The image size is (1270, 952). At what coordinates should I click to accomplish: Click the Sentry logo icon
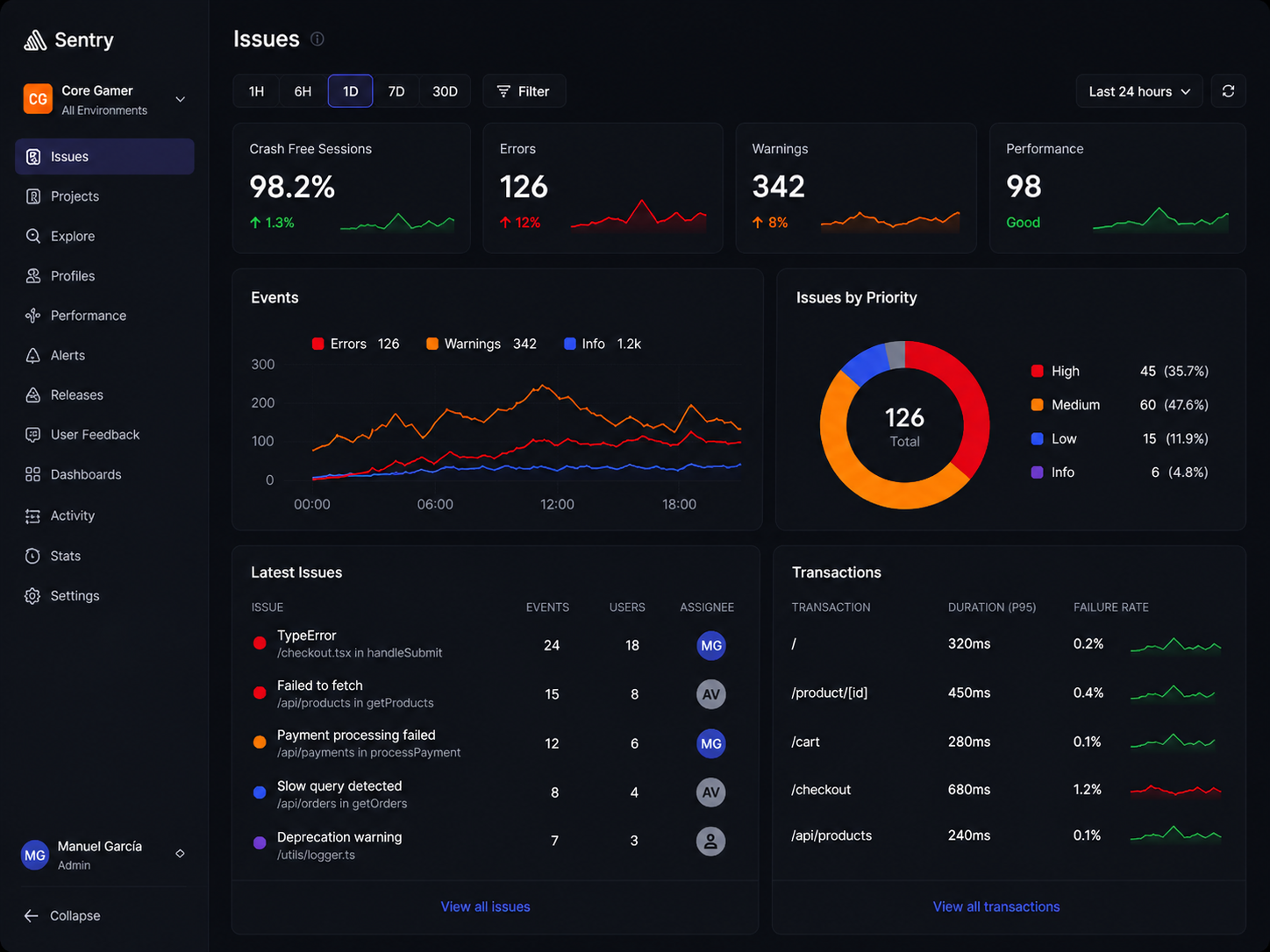(x=34, y=39)
